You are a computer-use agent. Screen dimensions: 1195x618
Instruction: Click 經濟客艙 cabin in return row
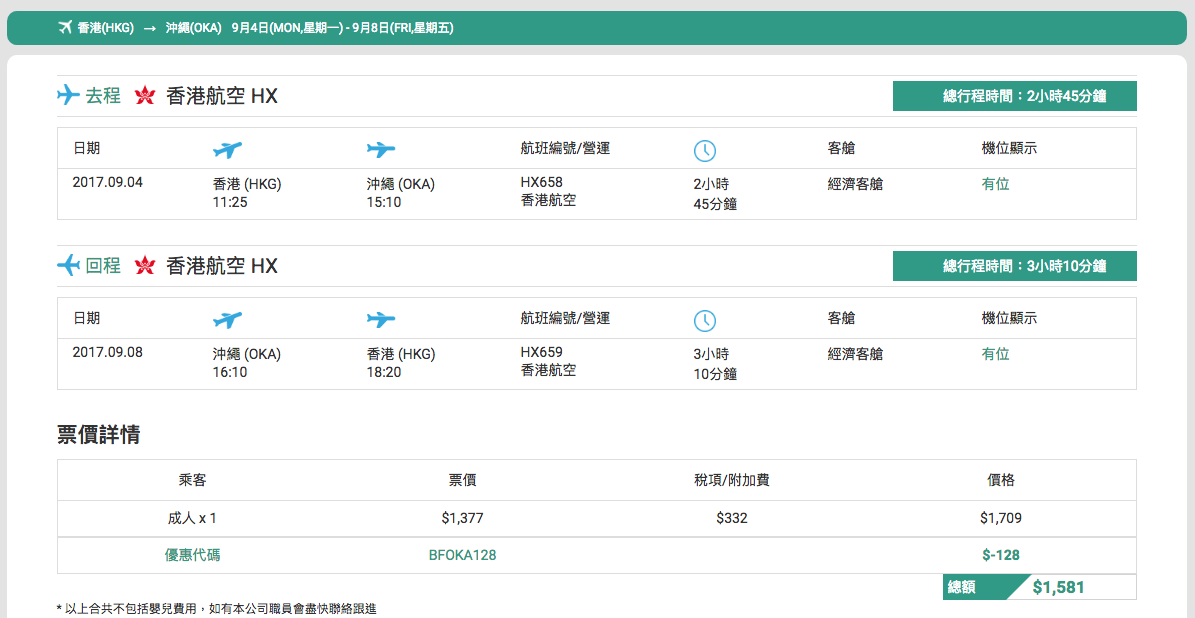pos(855,354)
